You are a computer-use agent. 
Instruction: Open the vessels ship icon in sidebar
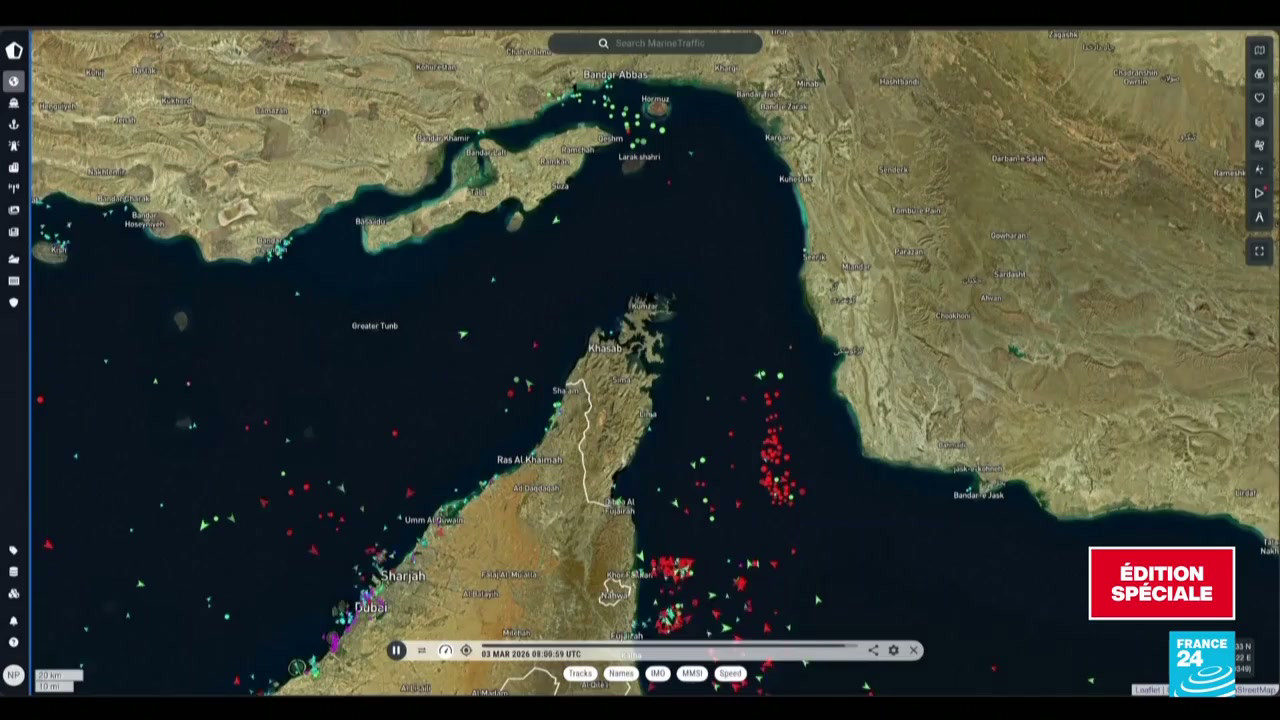coord(14,103)
